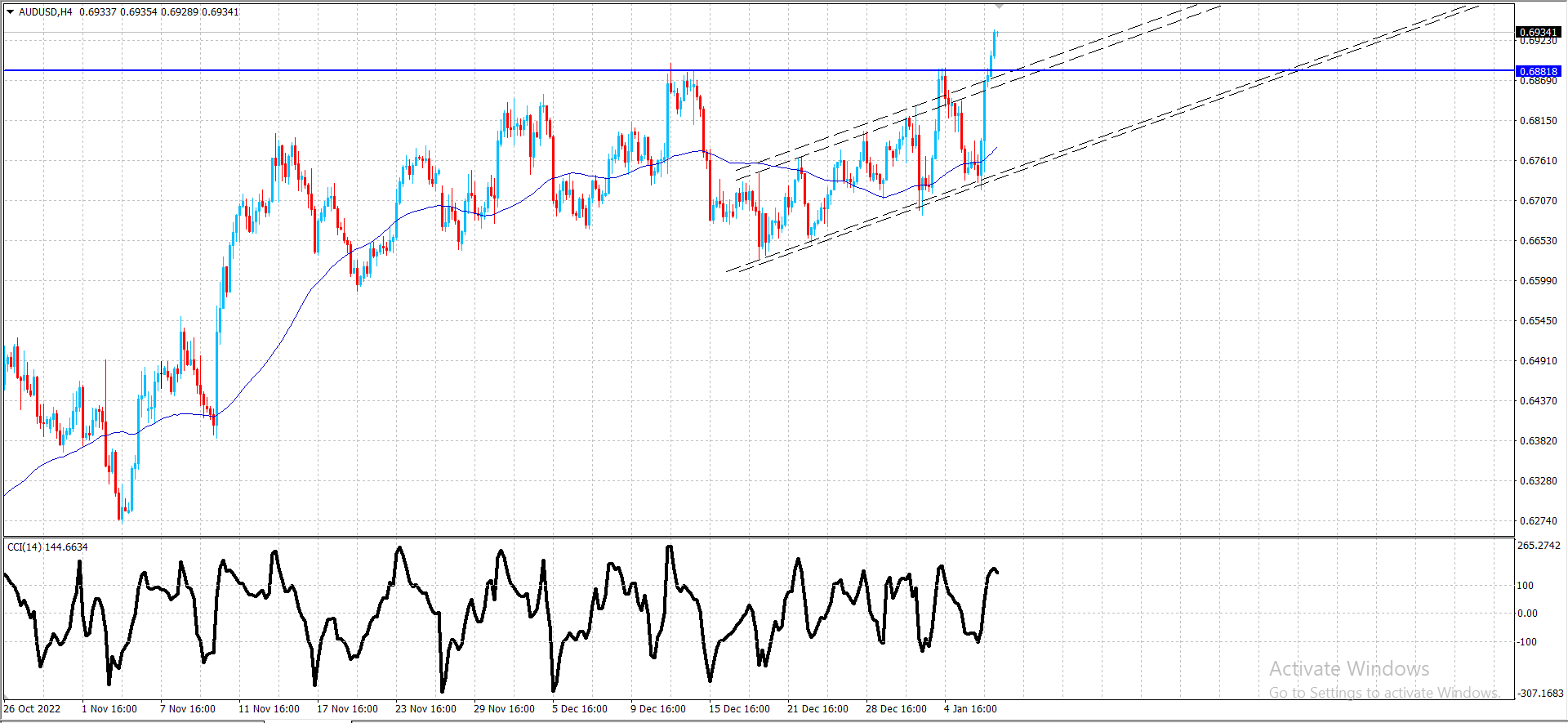Open the dropdown arrow beside AUDUSD,H4

click(11, 12)
